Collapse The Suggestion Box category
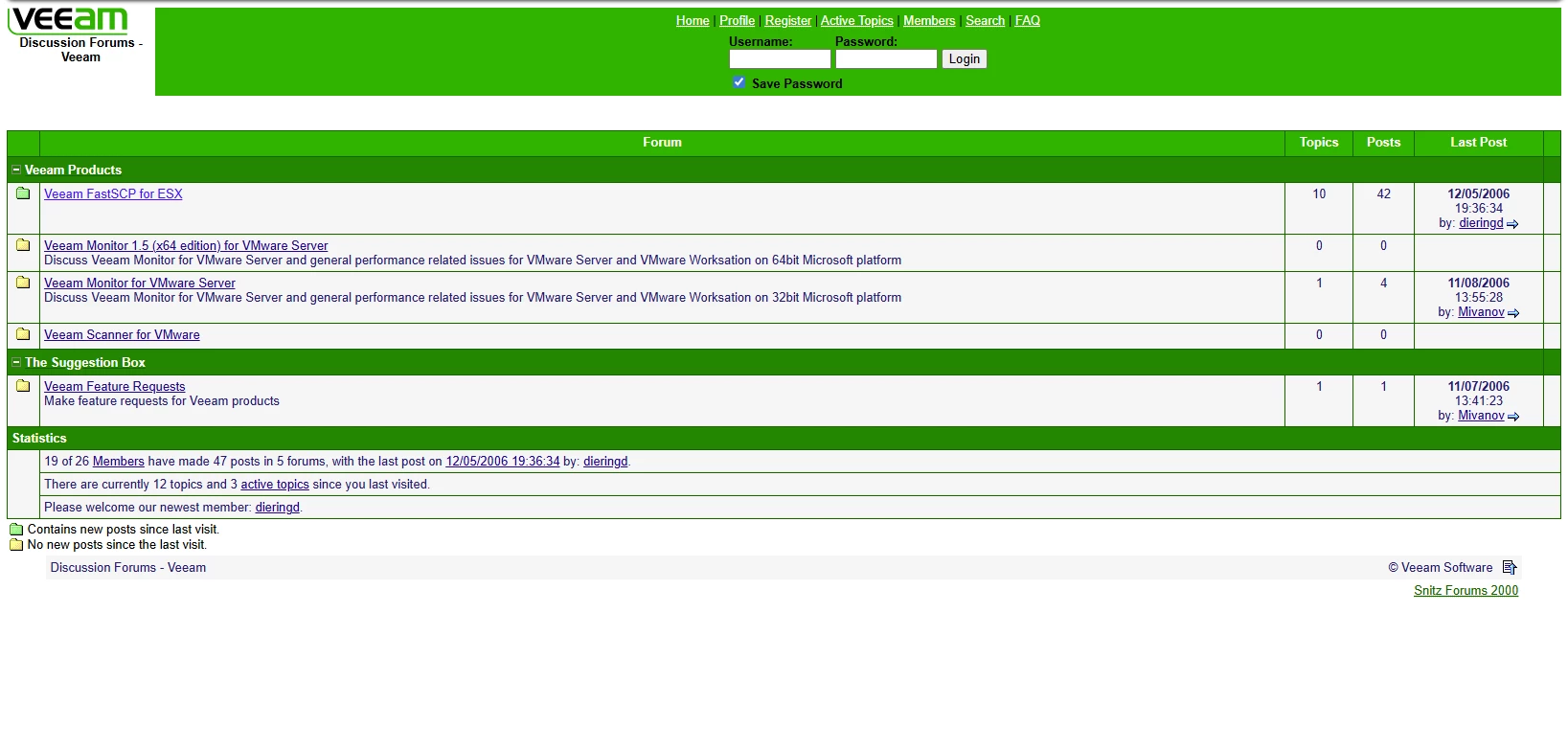Image resolution: width=1568 pixels, height=749 pixels. point(16,362)
